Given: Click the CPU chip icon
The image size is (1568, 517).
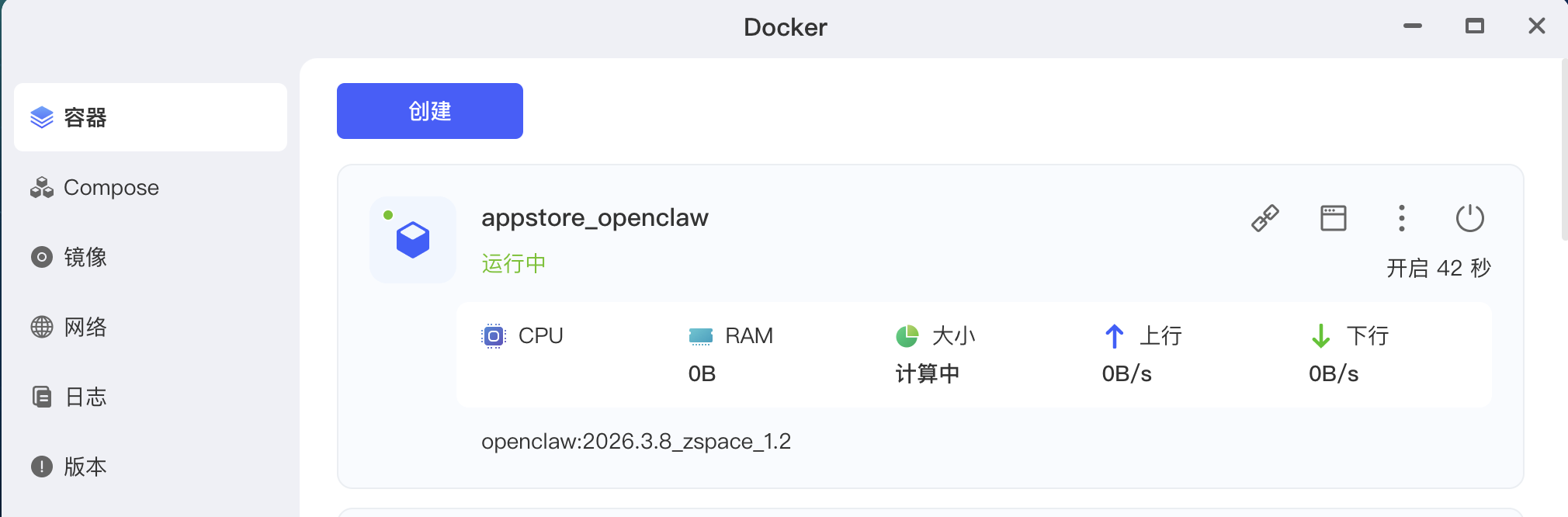Looking at the screenshot, I should point(494,336).
